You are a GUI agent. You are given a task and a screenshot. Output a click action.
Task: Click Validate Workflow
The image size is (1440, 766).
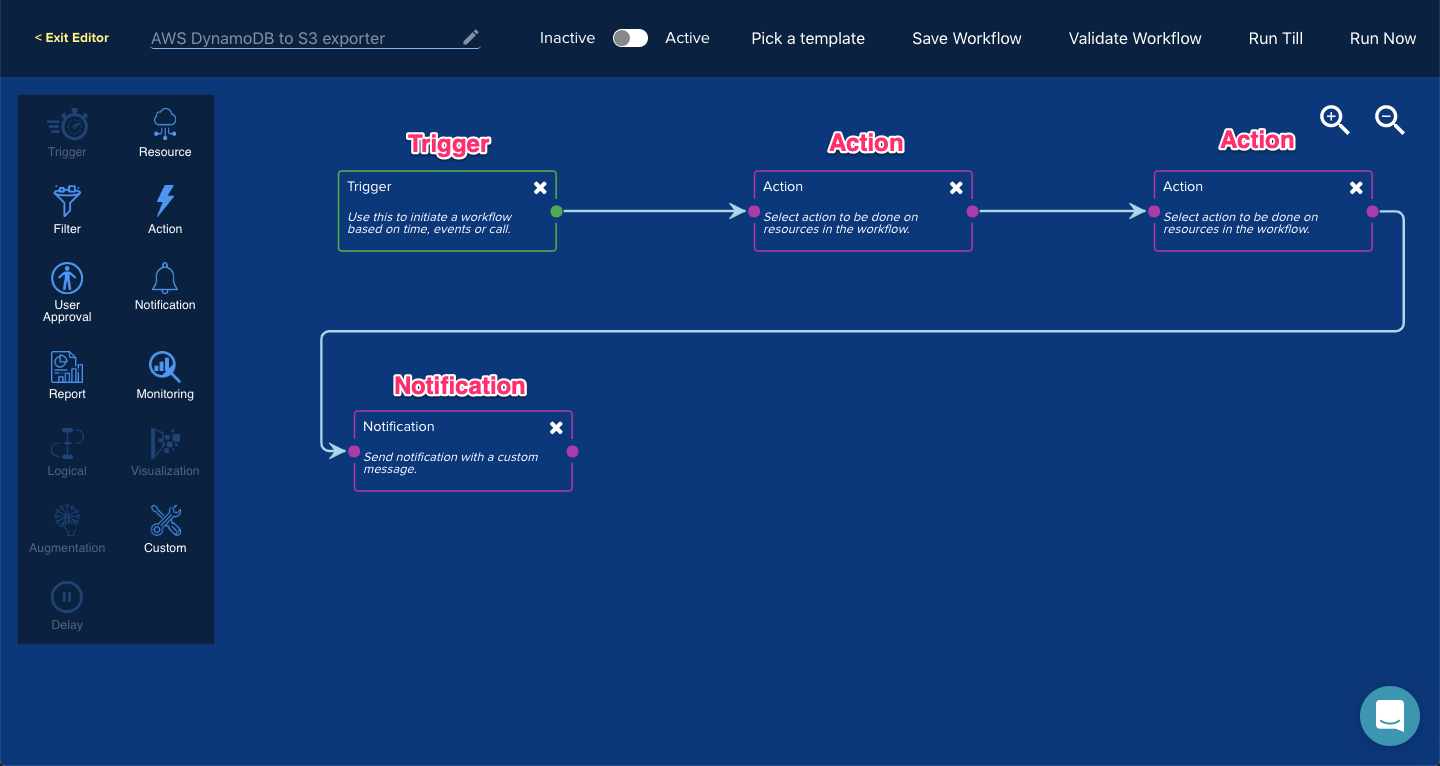pos(1135,38)
